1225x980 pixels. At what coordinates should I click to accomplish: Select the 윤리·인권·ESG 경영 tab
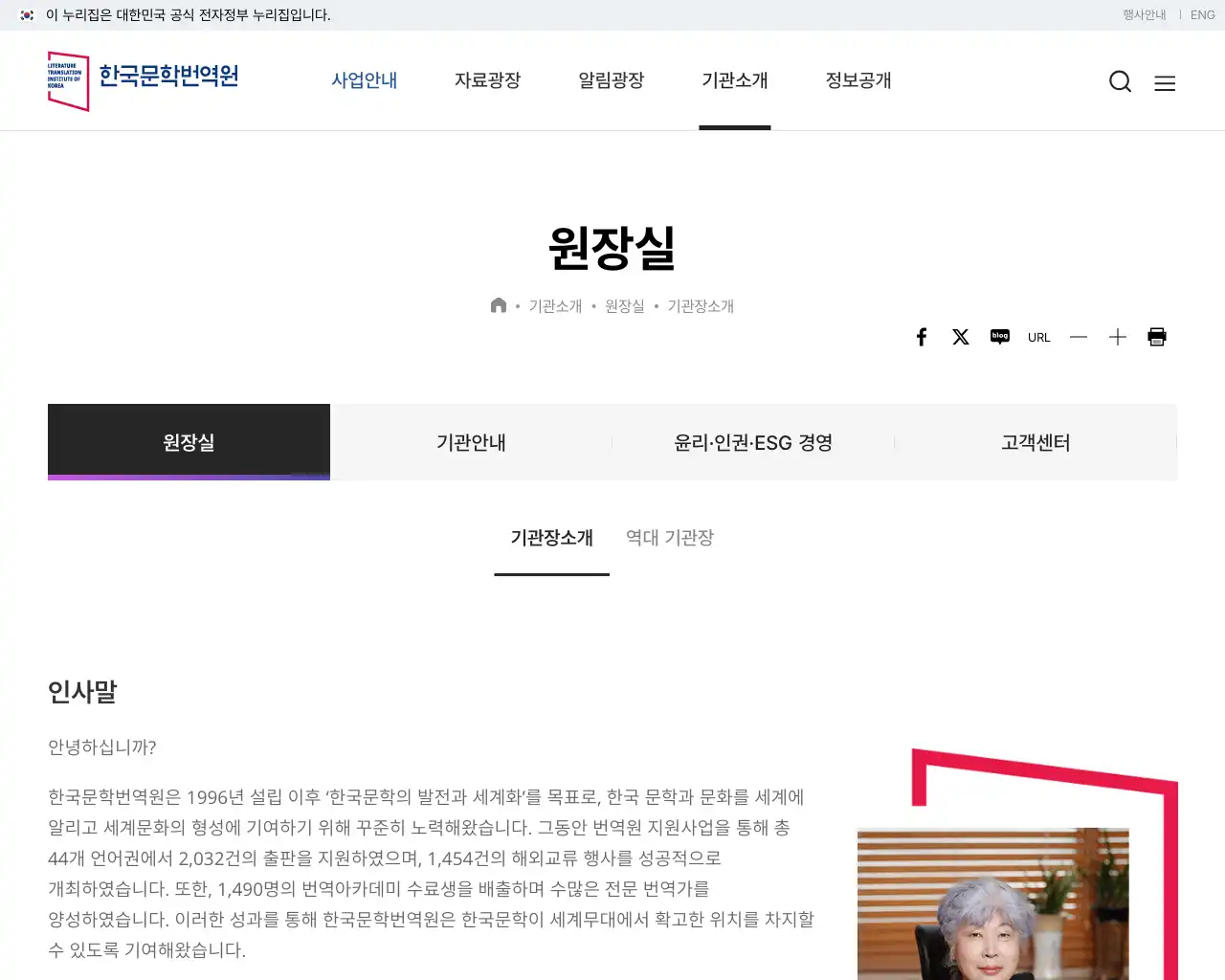pyautogui.click(x=753, y=442)
